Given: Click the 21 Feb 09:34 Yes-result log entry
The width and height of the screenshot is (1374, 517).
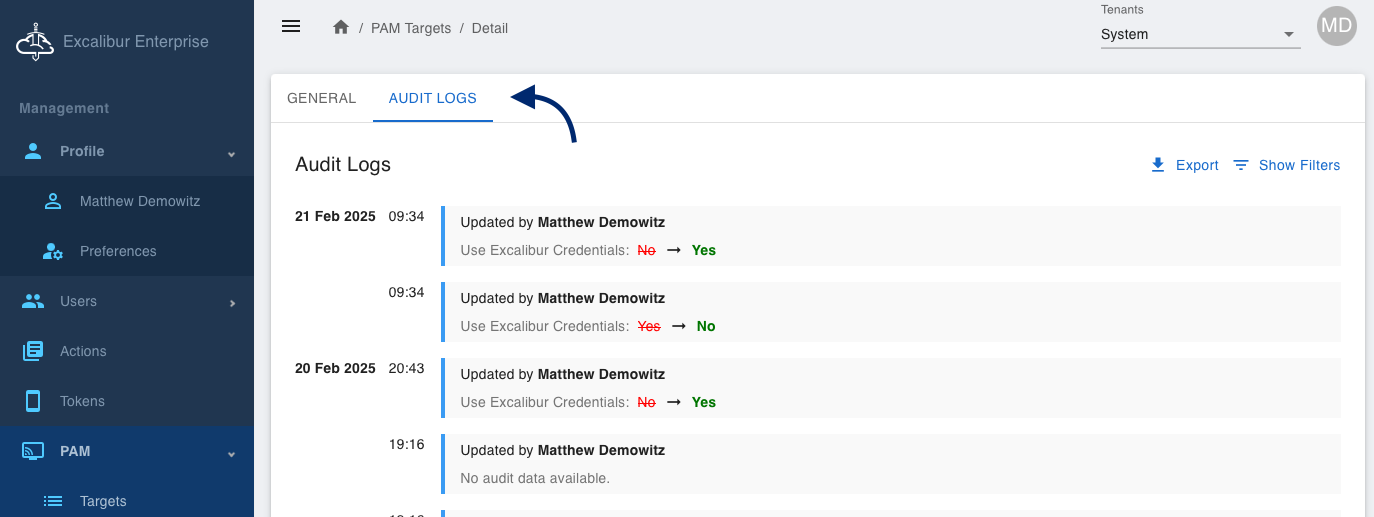Looking at the screenshot, I should click(x=890, y=236).
